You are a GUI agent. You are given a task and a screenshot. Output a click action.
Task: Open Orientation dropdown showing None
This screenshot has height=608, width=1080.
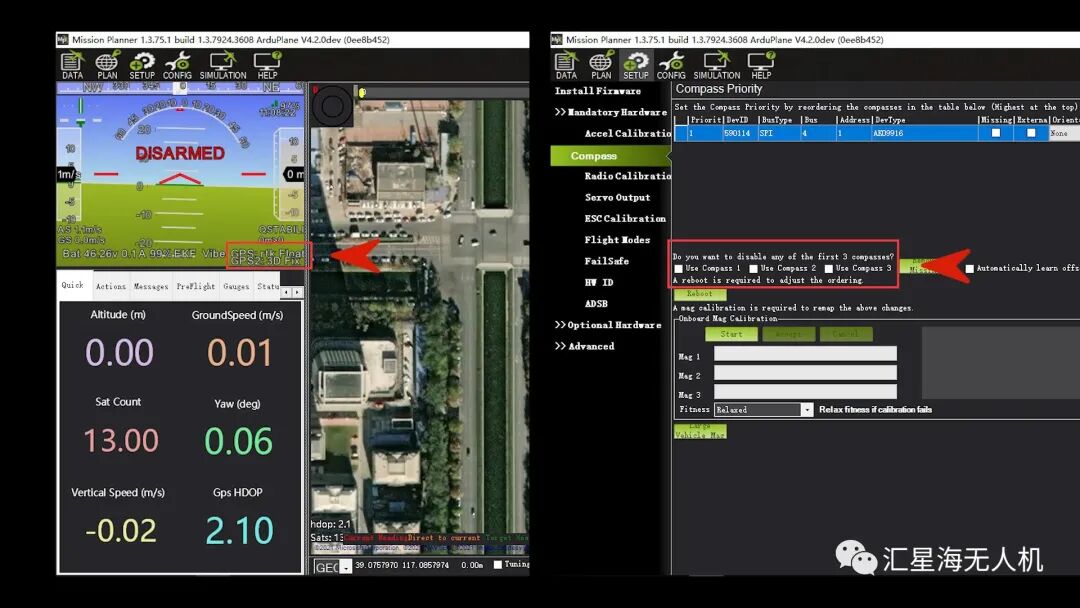1064,134
